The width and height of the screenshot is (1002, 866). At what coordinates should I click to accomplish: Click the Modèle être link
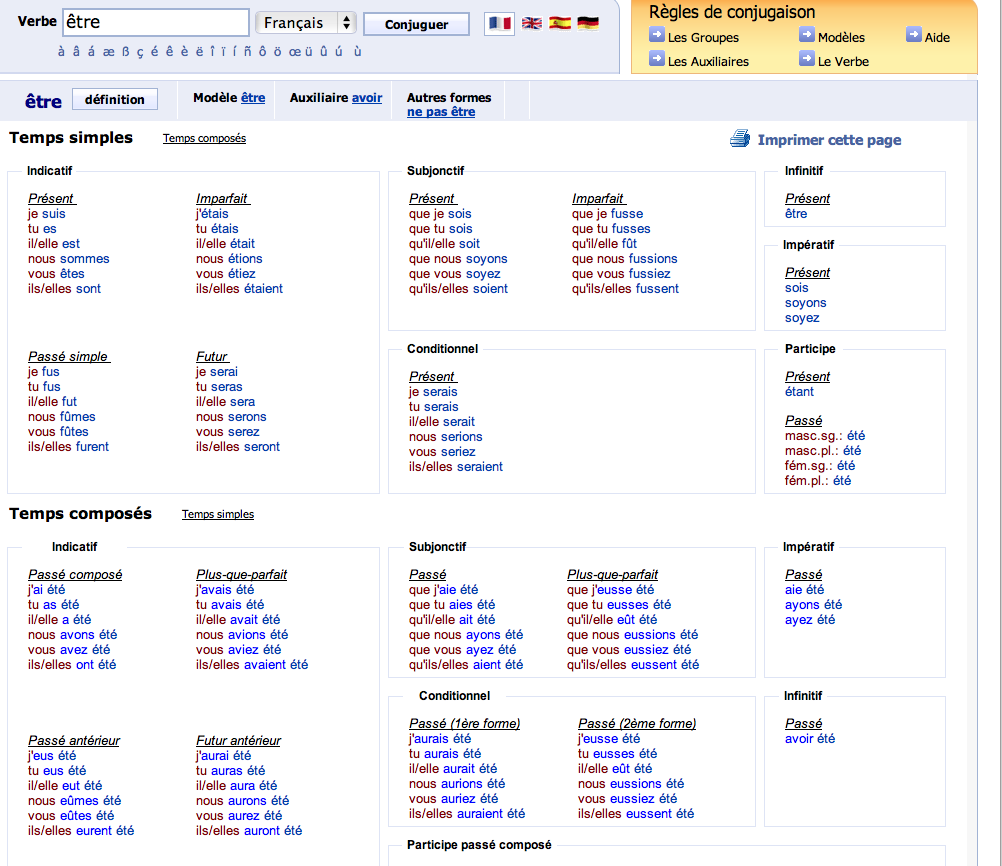click(253, 98)
